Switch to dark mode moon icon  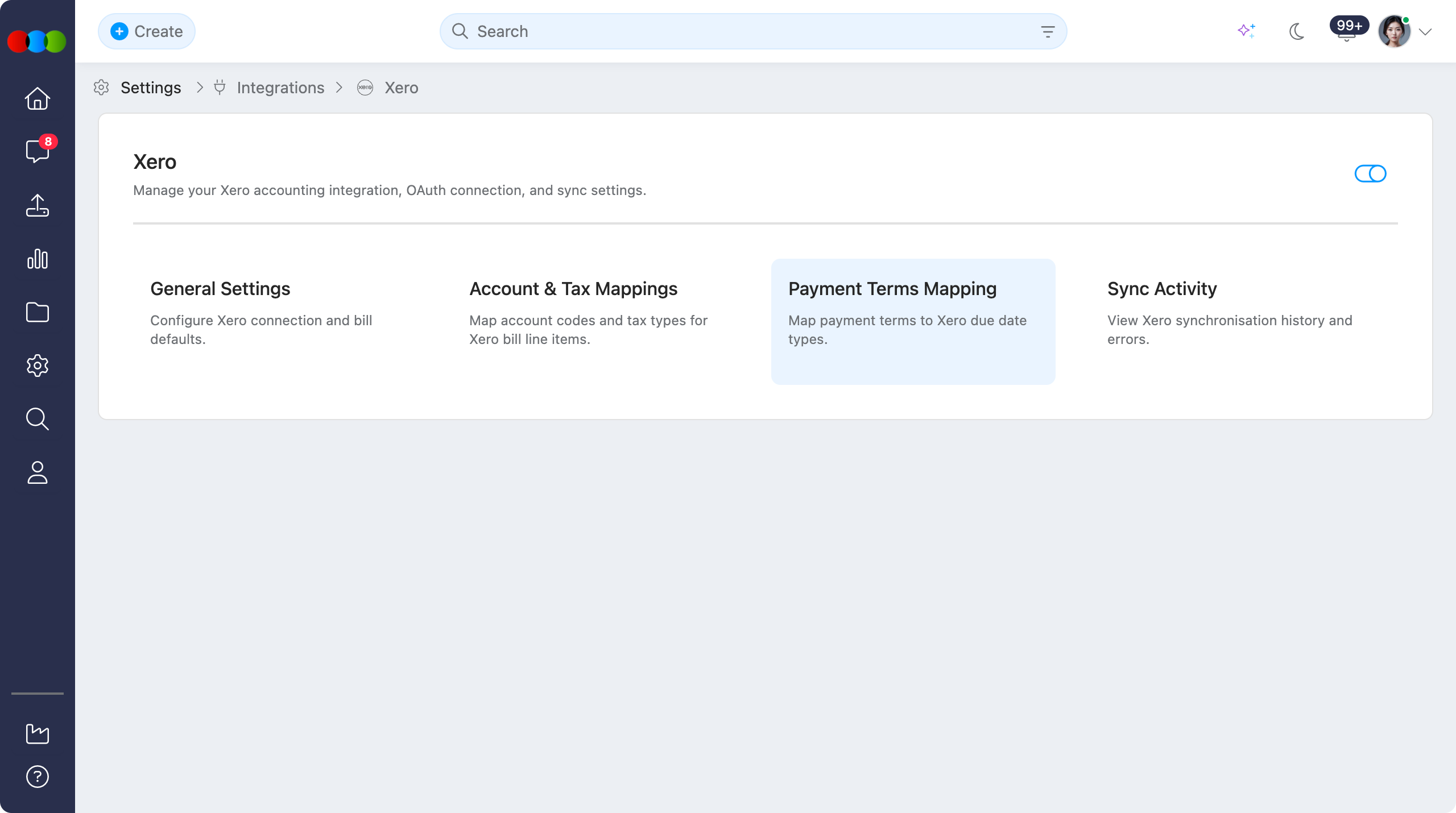coord(1297,31)
